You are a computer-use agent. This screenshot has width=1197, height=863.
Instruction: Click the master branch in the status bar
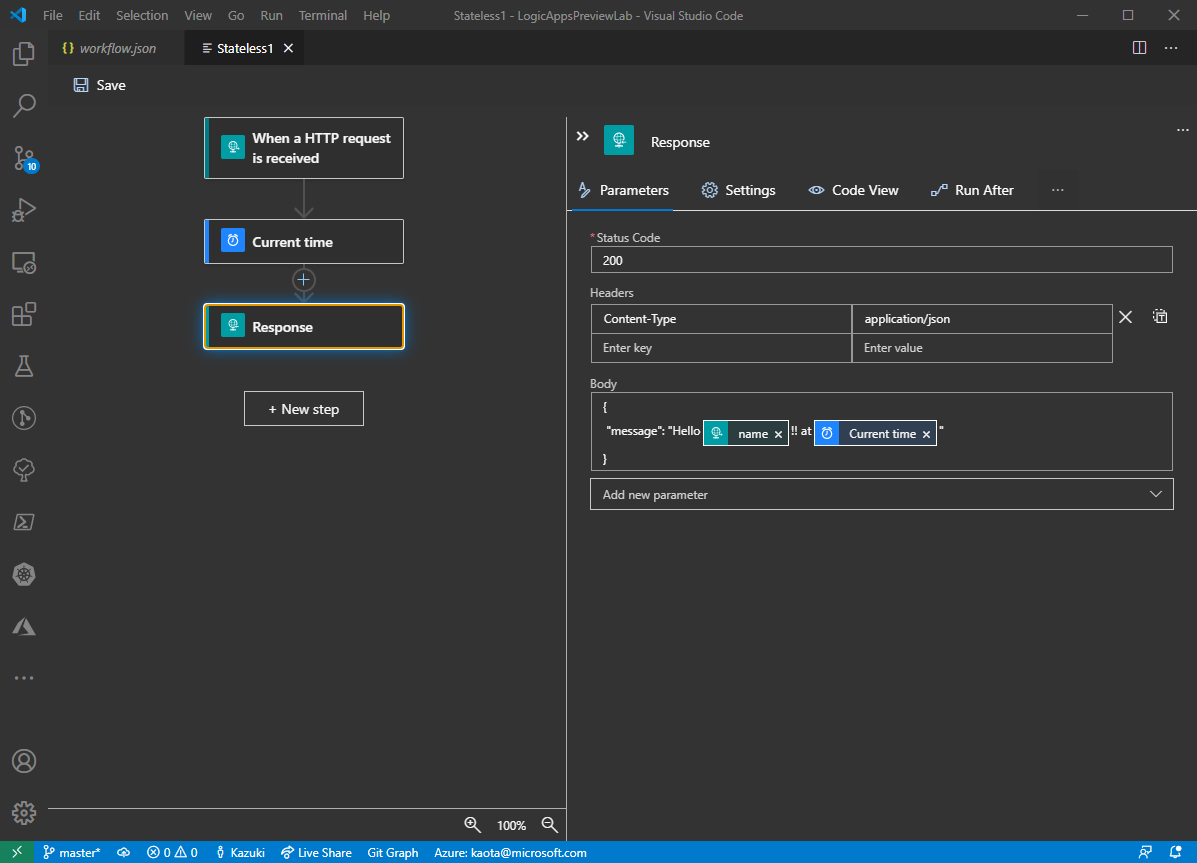[72, 852]
